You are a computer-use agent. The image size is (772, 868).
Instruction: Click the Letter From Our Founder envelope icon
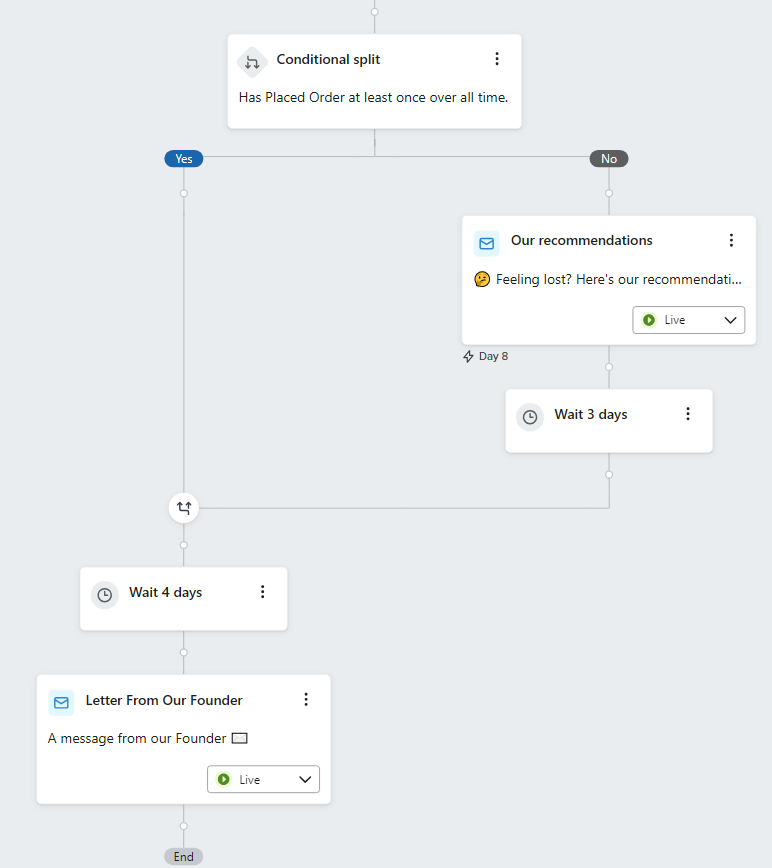pos(61,702)
